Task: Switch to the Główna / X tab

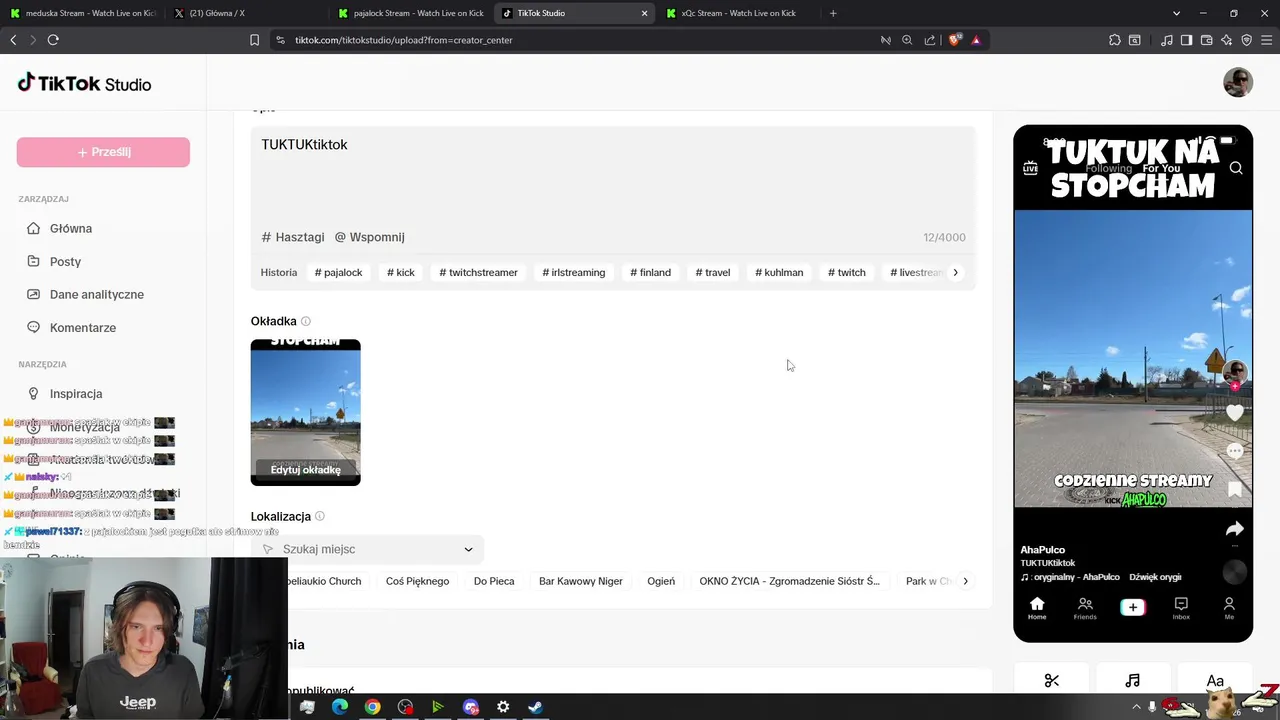Action: (x=246, y=13)
